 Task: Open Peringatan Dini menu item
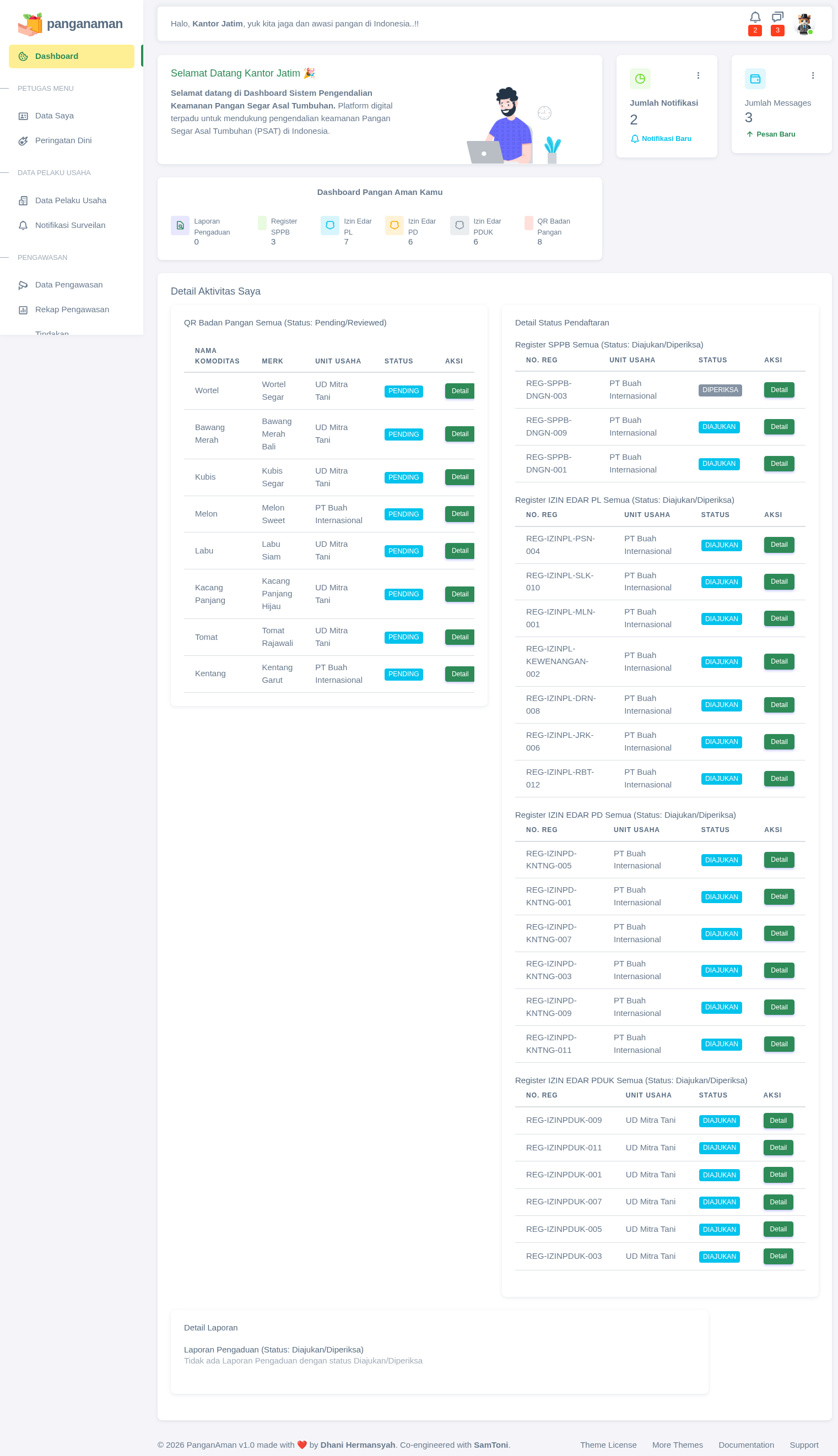click(x=72, y=140)
